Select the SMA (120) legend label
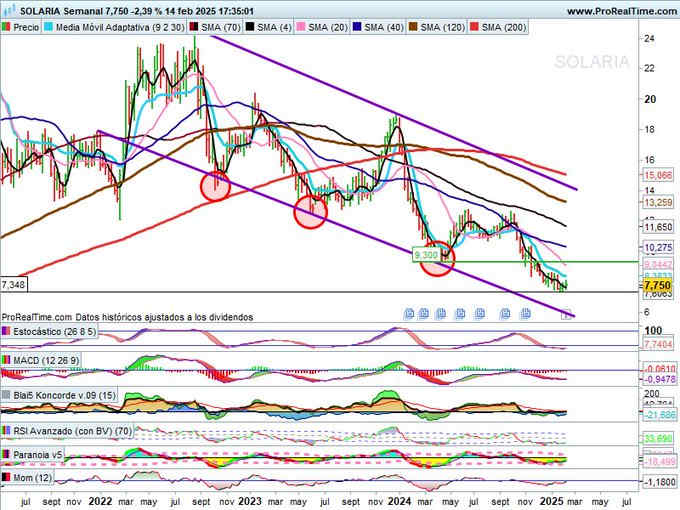The image size is (680, 510). (x=442, y=27)
